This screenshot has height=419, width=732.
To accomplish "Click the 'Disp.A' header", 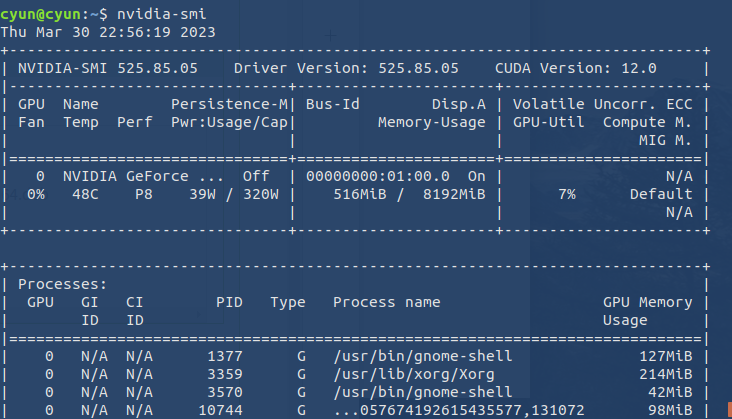I will coord(459,105).
